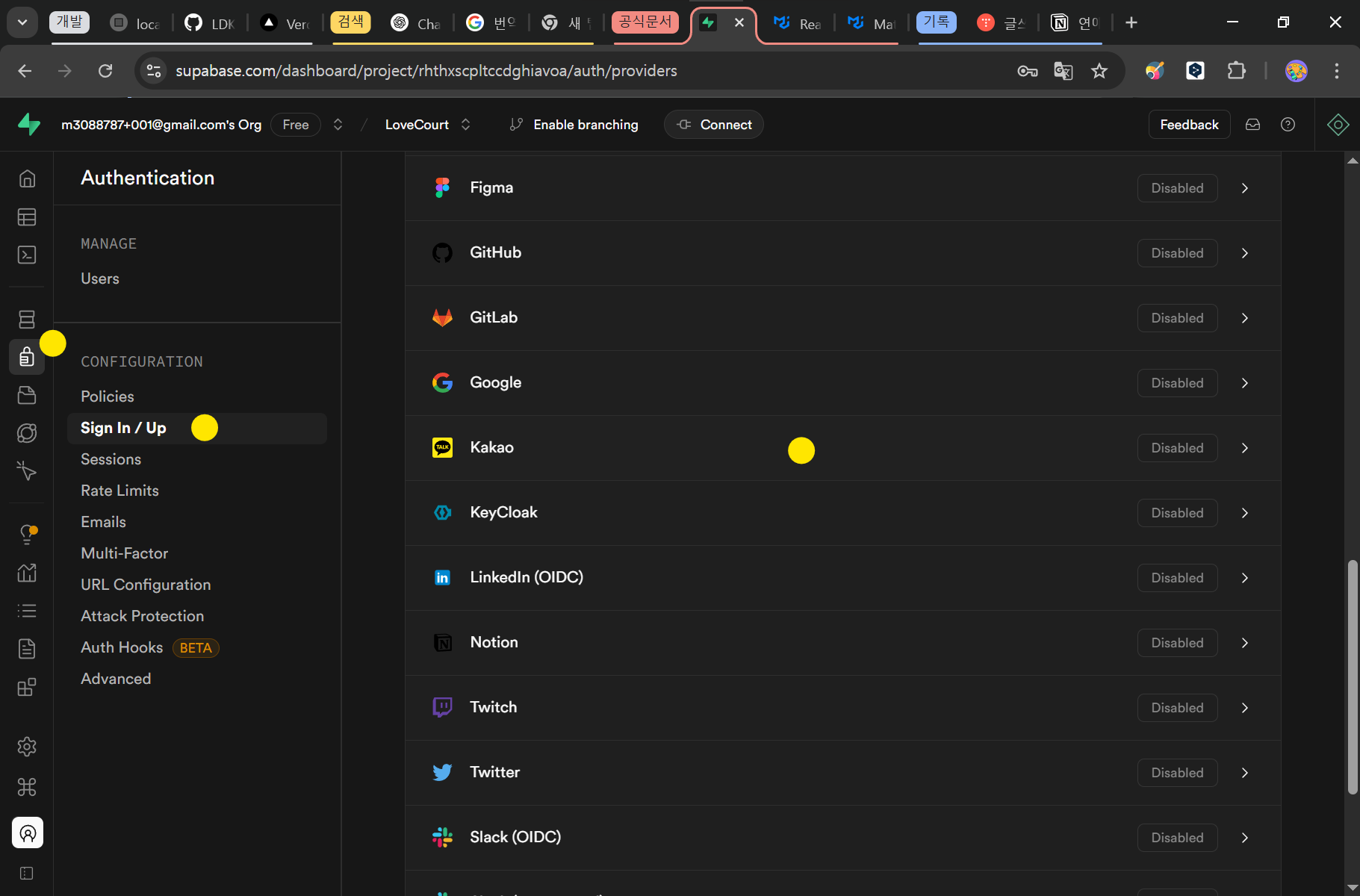Open the Realtime cursor sidebar icon
This screenshot has height=896, width=1360.
pos(27,470)
